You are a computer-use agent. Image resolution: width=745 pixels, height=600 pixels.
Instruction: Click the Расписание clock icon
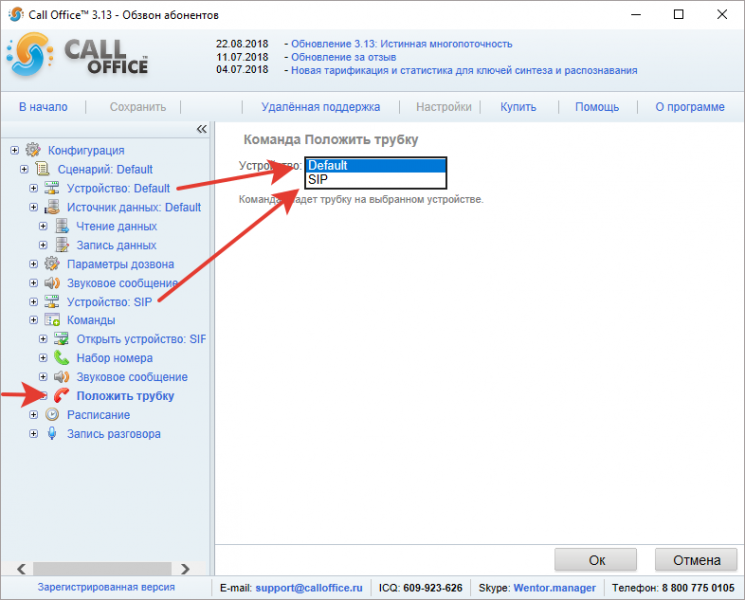(x=52, y=415)
